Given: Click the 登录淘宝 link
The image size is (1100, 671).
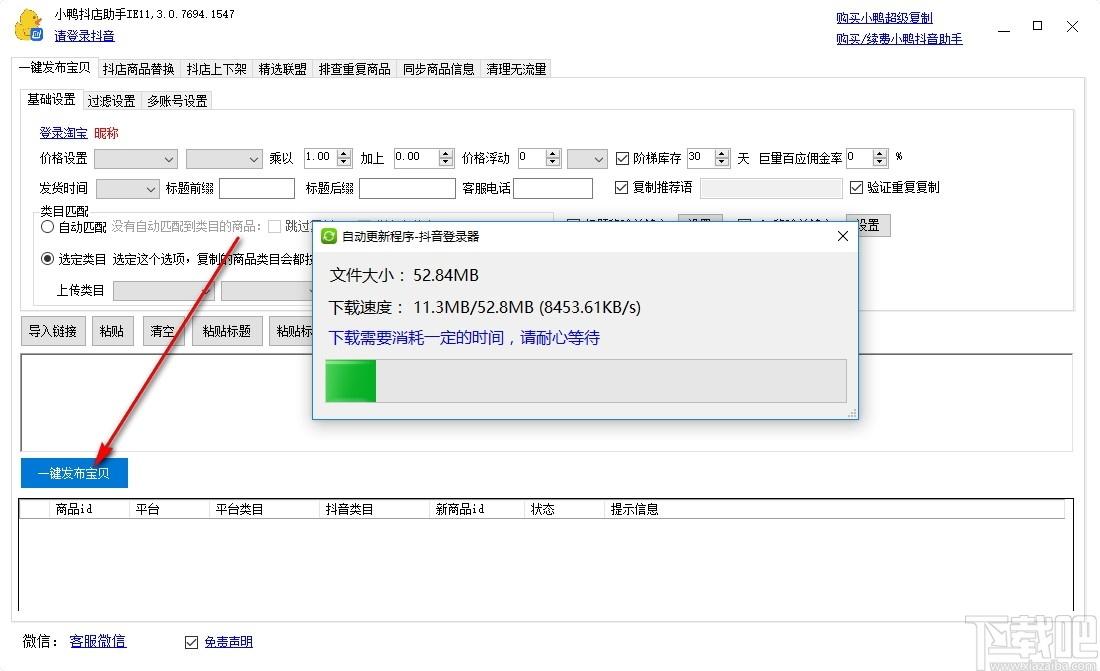Looking at the screenshot, I should pyautogui.click(x=63, y=133).
